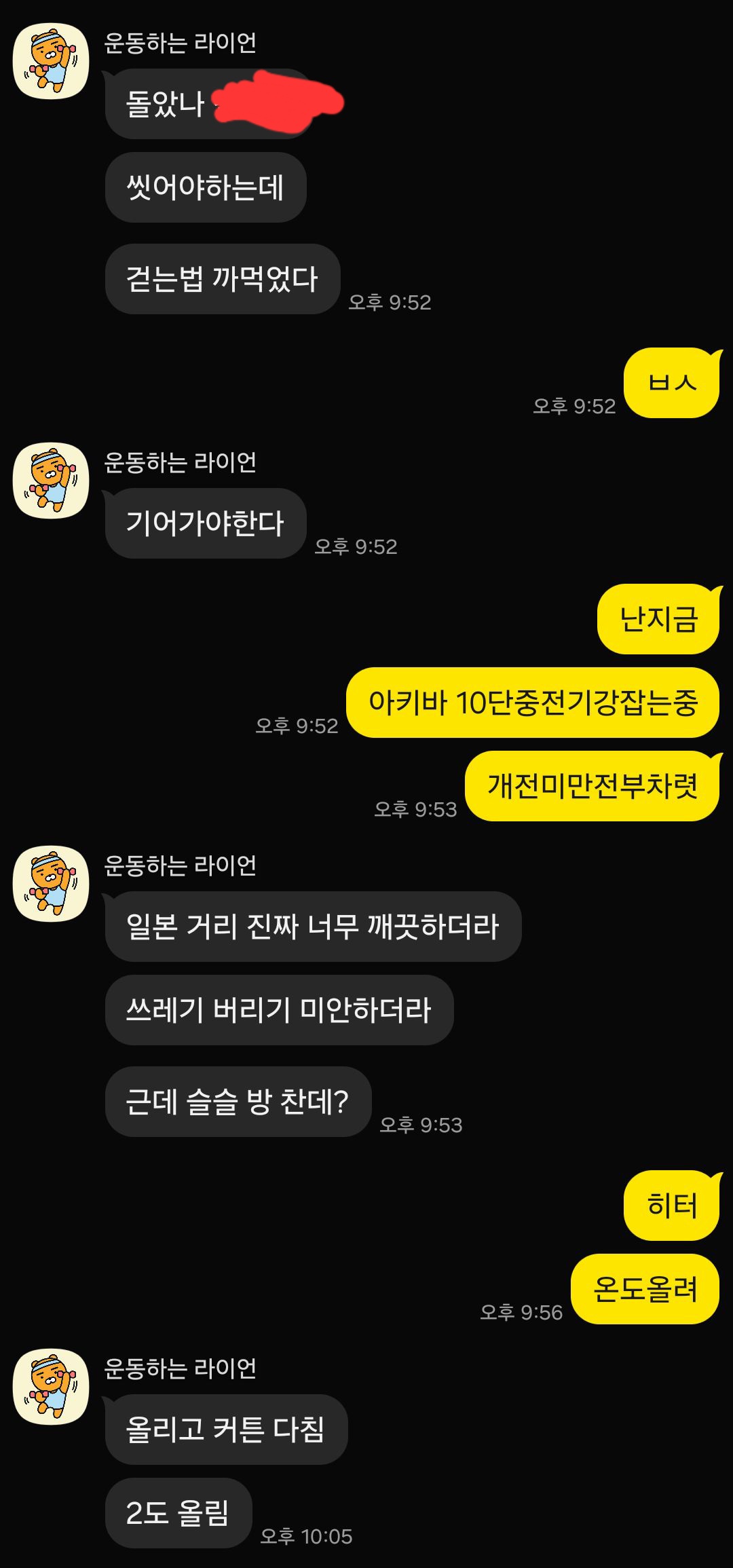Viewport: 733px width, 1568px height.
Task: Select the 일본 거리 진짜 너무 깨끗하더라 message
Action: [x=313, y=927]
